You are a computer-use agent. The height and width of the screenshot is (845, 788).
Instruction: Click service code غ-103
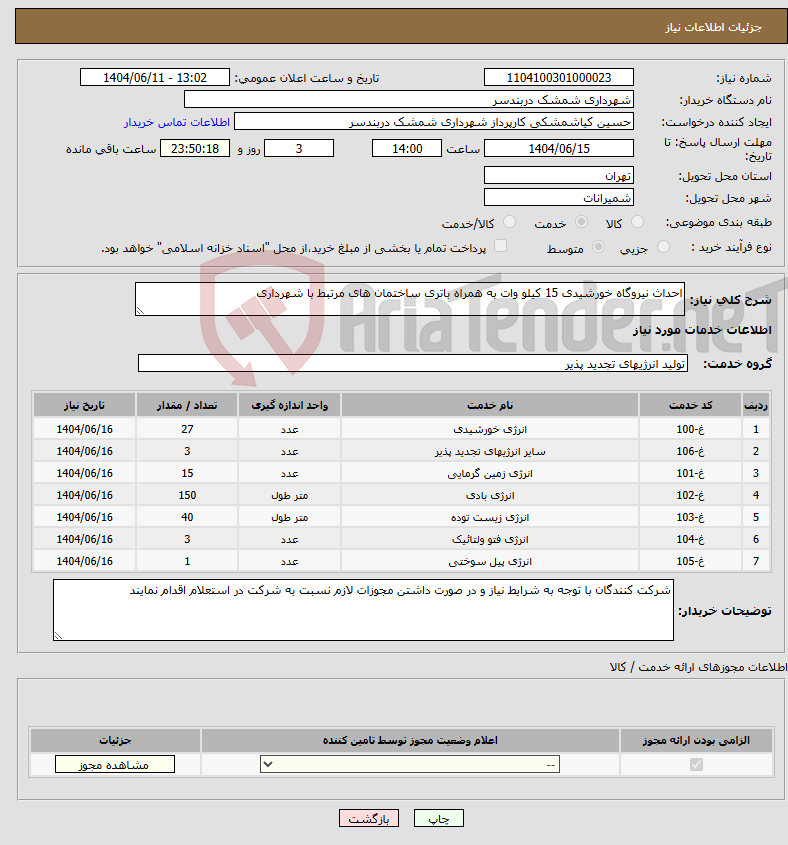point(690,517)
